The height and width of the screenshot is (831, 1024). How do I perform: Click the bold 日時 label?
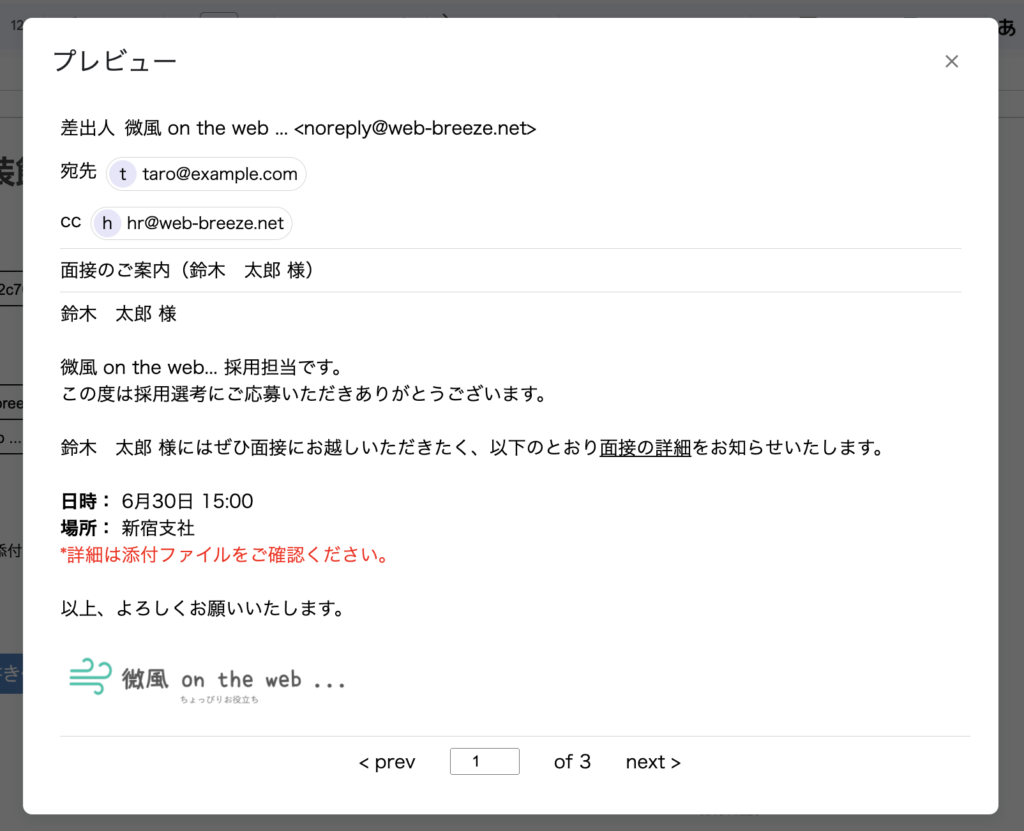click(79, 501)
